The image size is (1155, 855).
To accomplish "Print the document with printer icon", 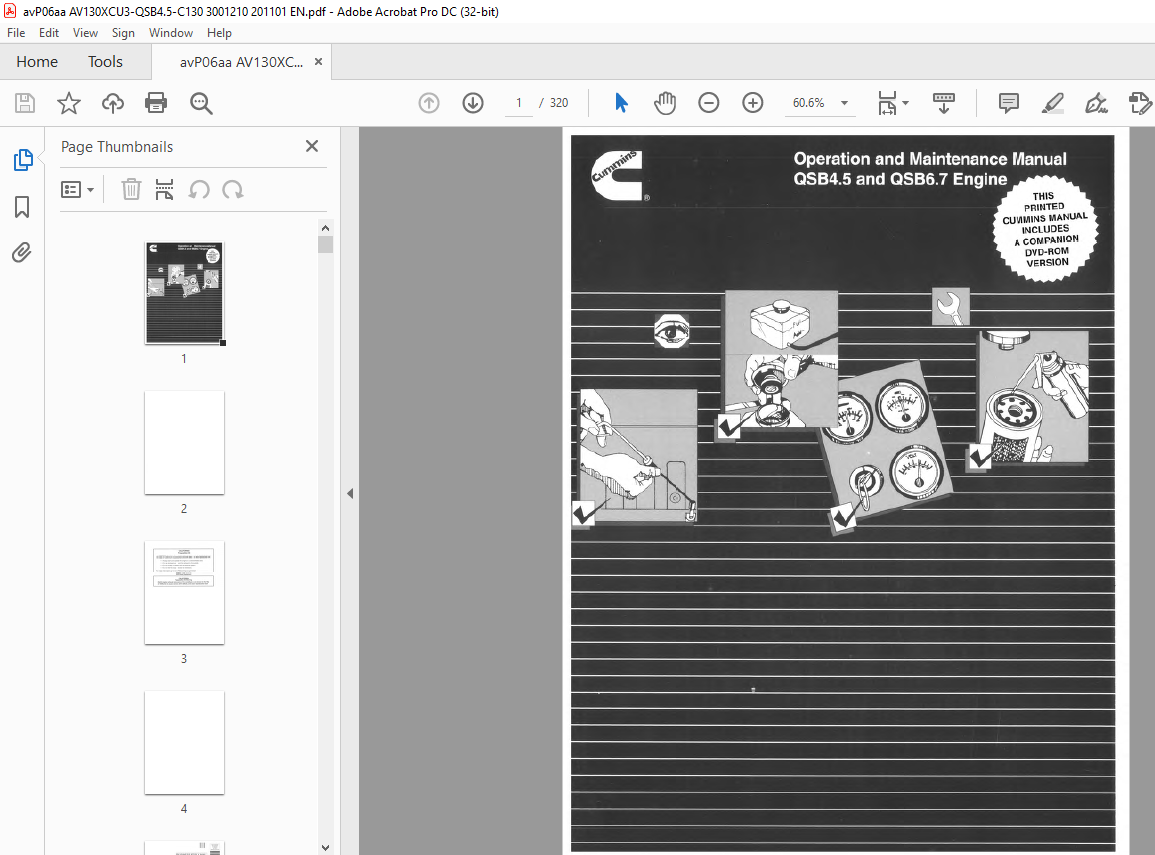I will pos(156,103).
